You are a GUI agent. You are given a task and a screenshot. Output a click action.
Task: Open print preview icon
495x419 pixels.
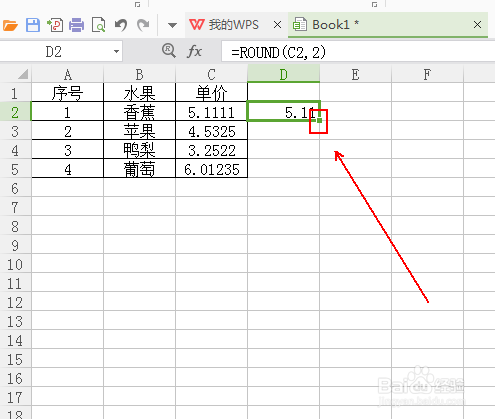[99, 25]
